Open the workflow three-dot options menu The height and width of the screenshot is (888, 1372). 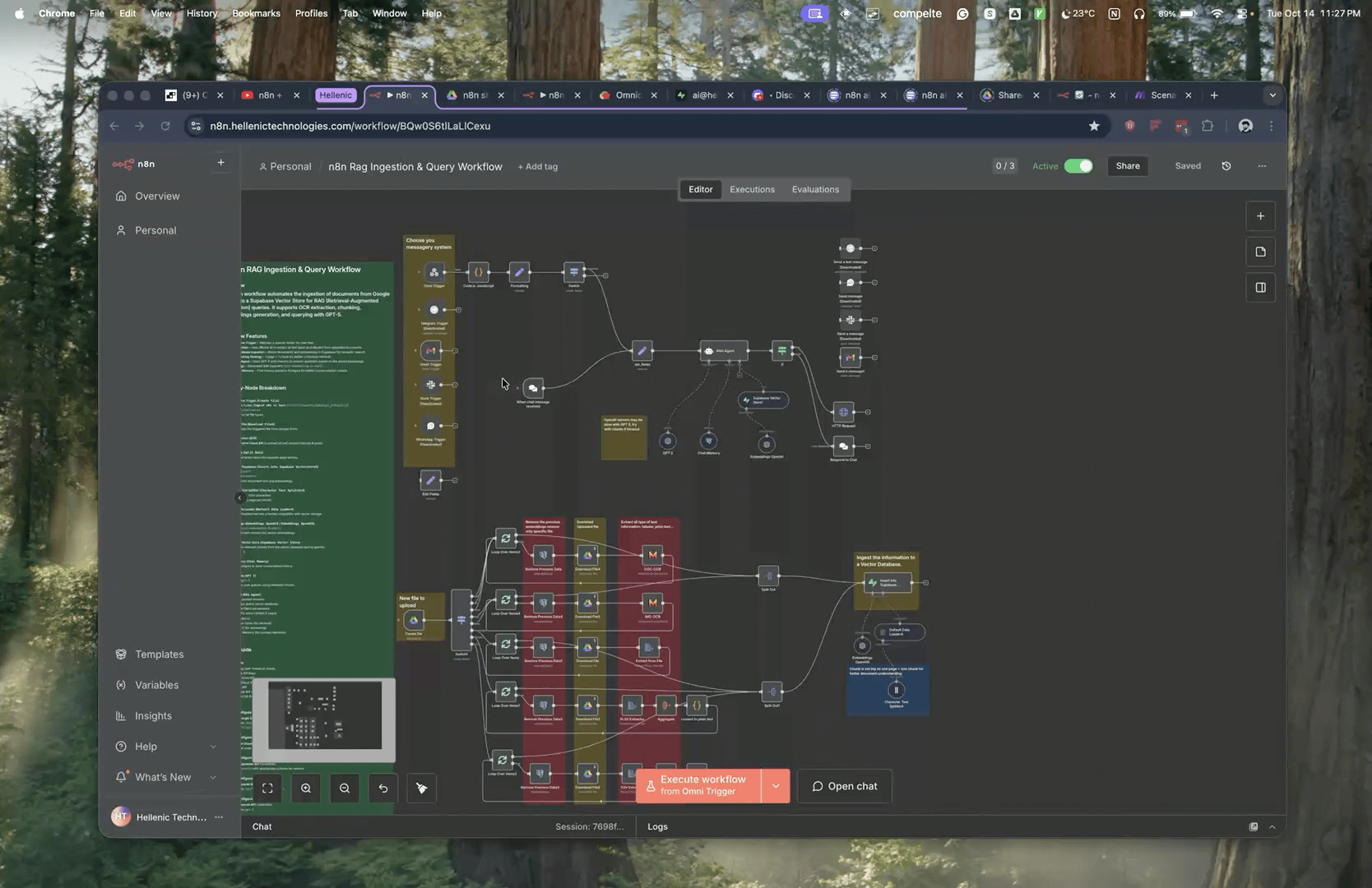(x=1262, y=166)
